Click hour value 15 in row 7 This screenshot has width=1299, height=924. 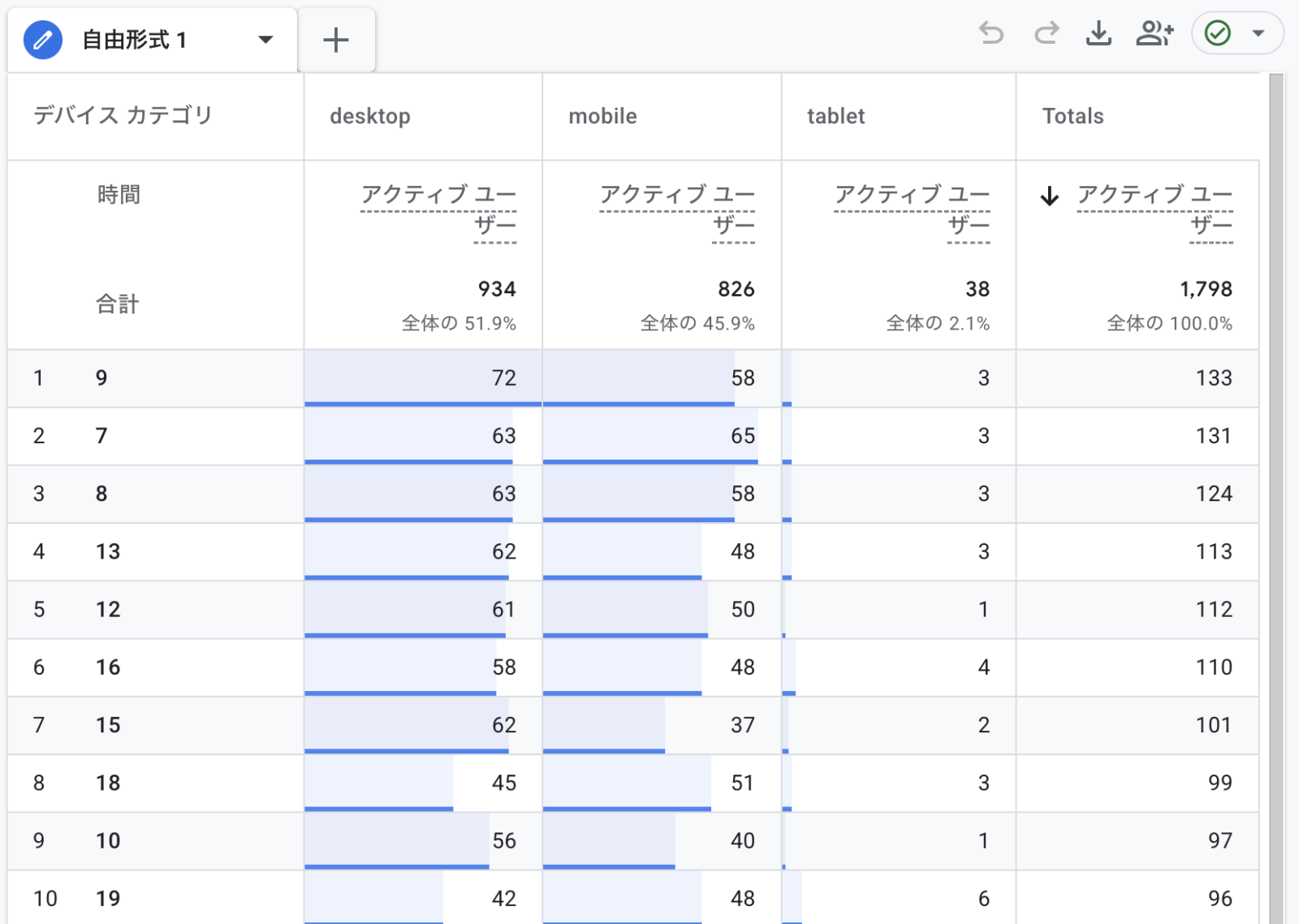coord(108,725)
